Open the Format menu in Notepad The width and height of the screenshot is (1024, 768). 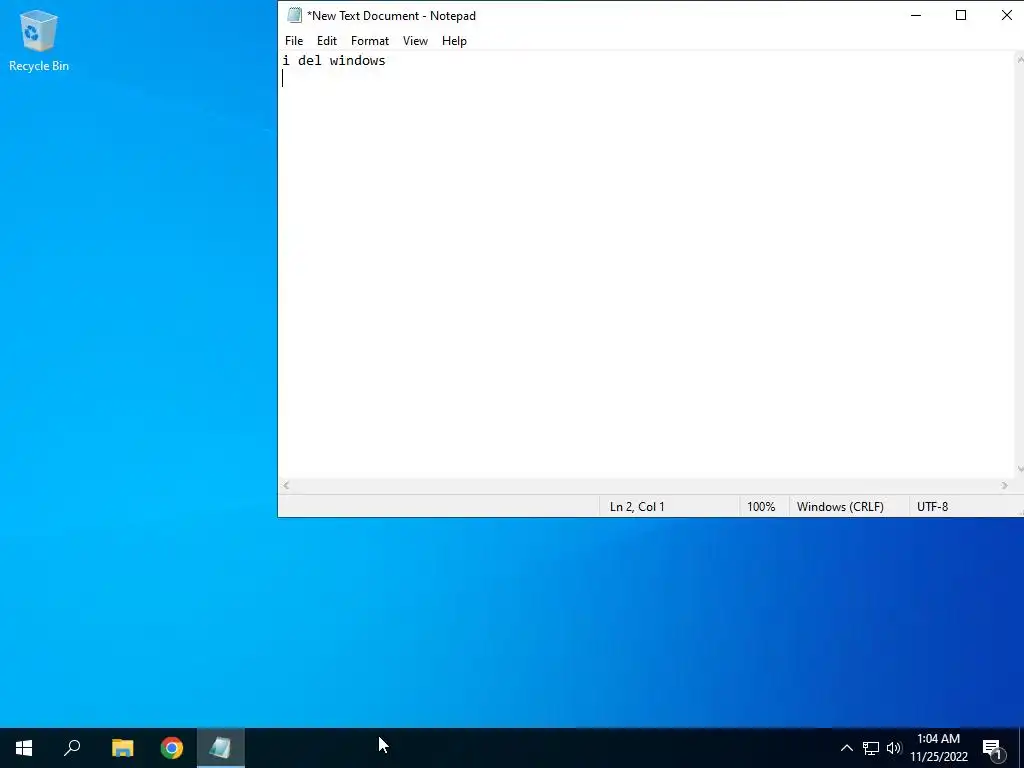pyautogui.click(x=370, y=40)
